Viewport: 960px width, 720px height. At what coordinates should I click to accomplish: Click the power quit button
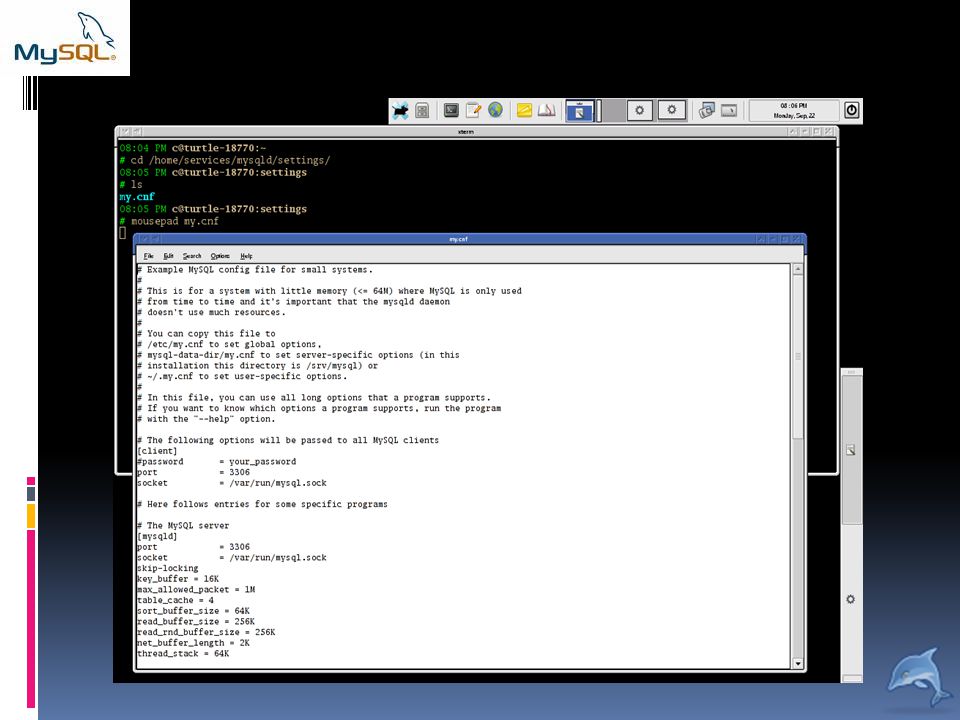[852, 110]
